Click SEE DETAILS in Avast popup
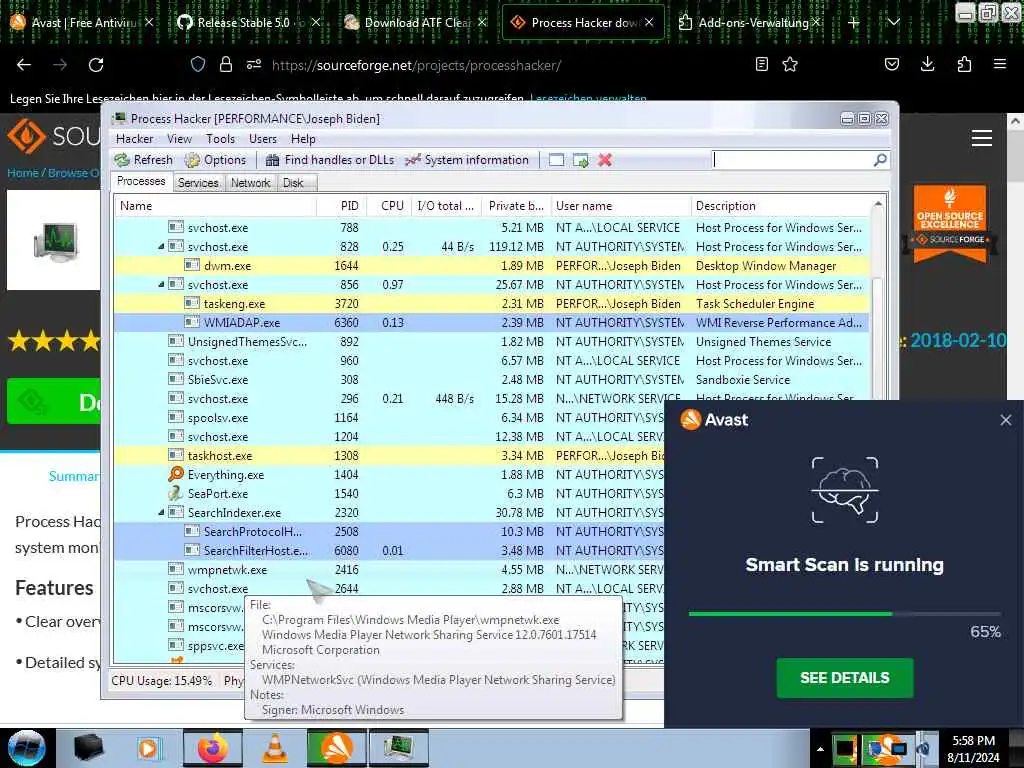The image size is (1024, 768). point(844,678)
